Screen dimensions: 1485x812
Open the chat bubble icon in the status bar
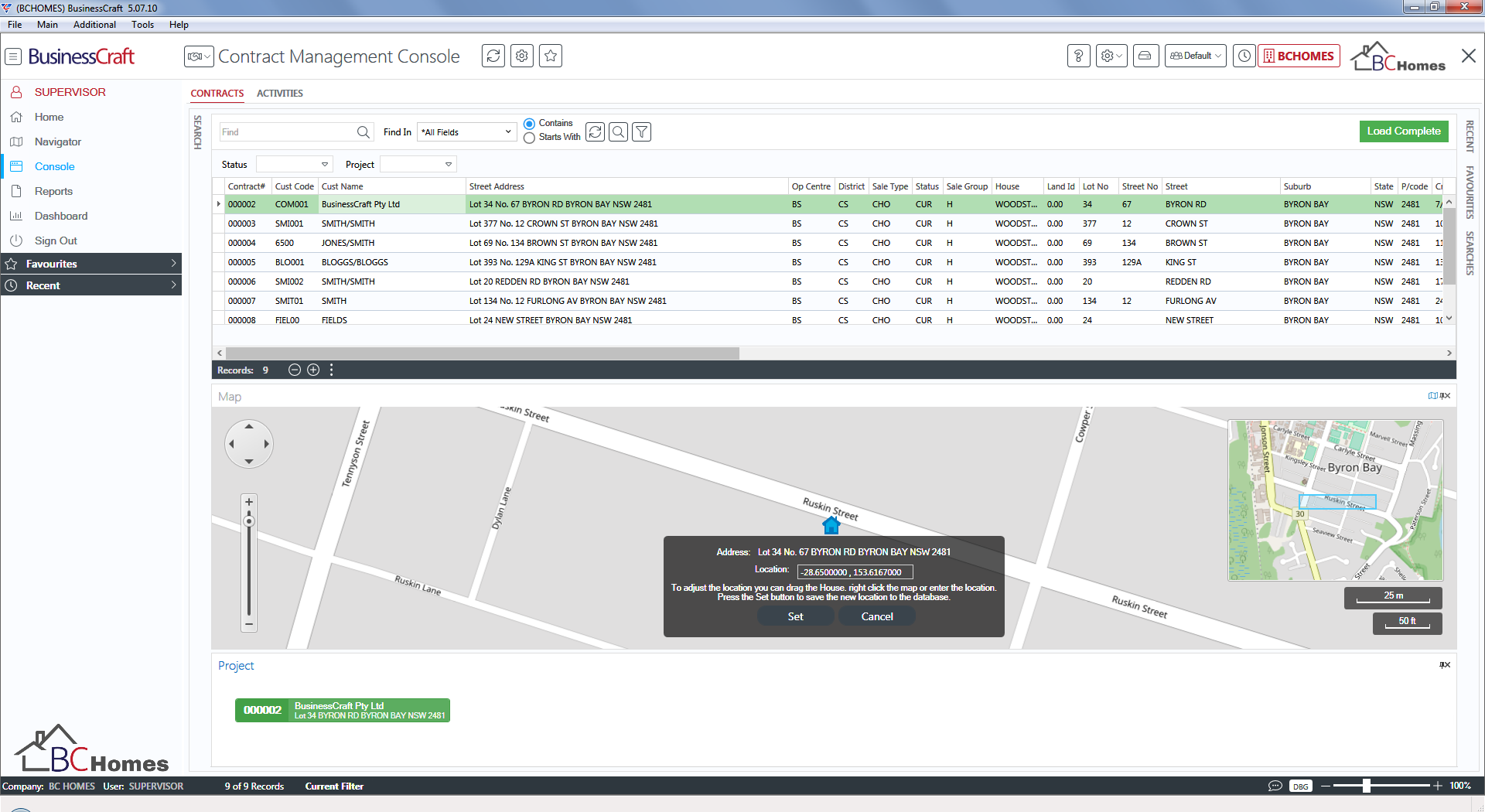coord(1275,786)
